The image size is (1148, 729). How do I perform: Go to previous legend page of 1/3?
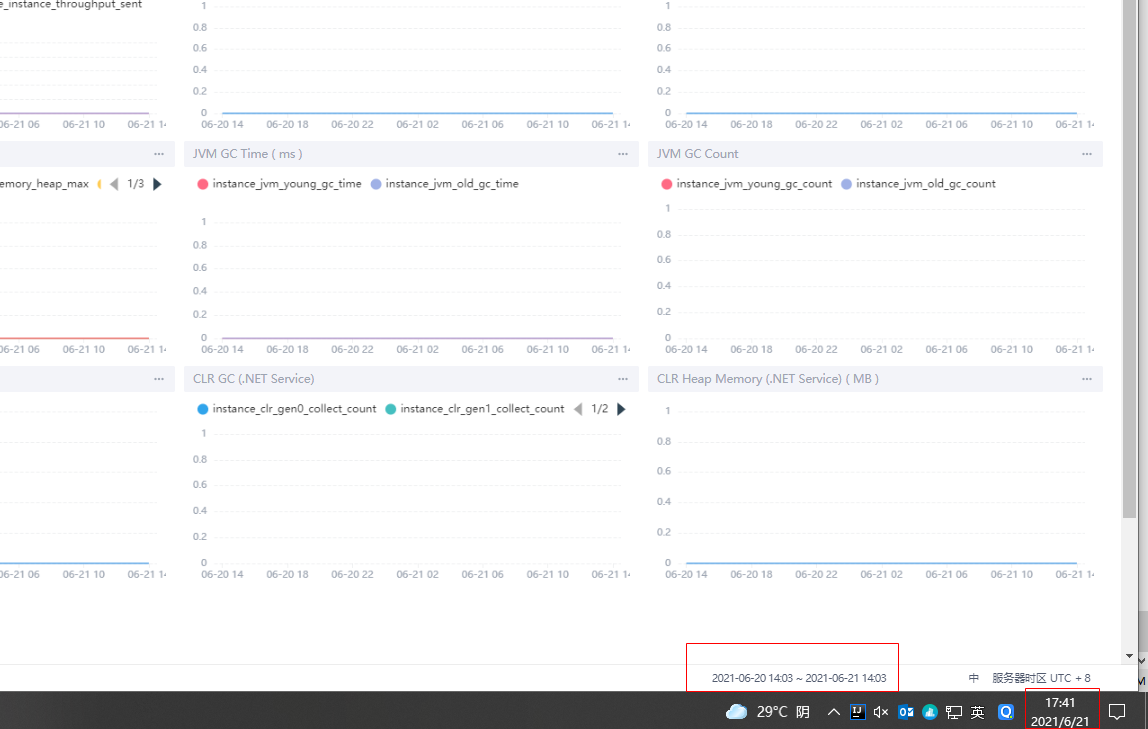coord(114,184)
